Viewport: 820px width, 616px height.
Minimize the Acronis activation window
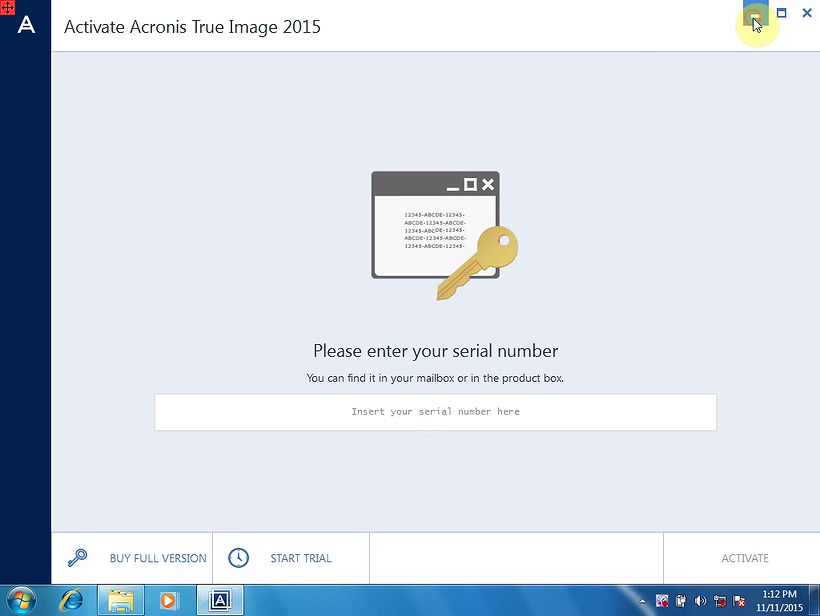(755, 13)
